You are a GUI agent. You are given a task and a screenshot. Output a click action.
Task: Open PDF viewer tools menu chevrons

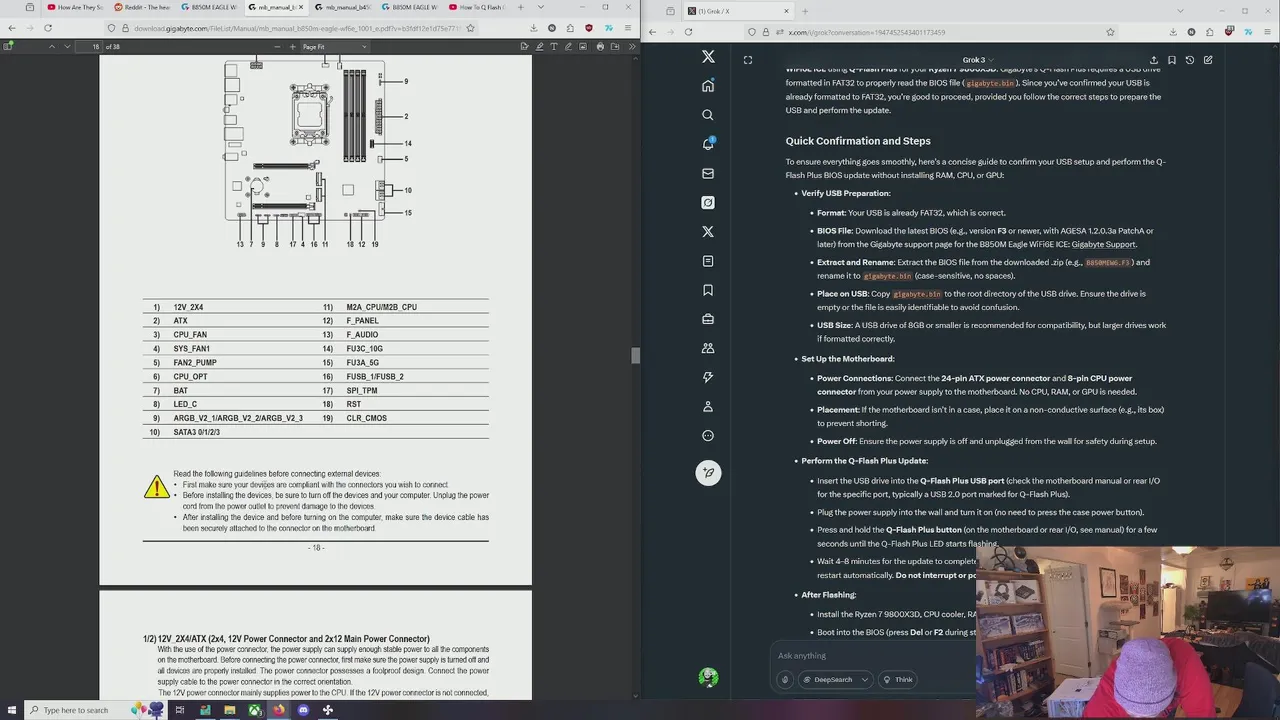[x=630, y=46]
